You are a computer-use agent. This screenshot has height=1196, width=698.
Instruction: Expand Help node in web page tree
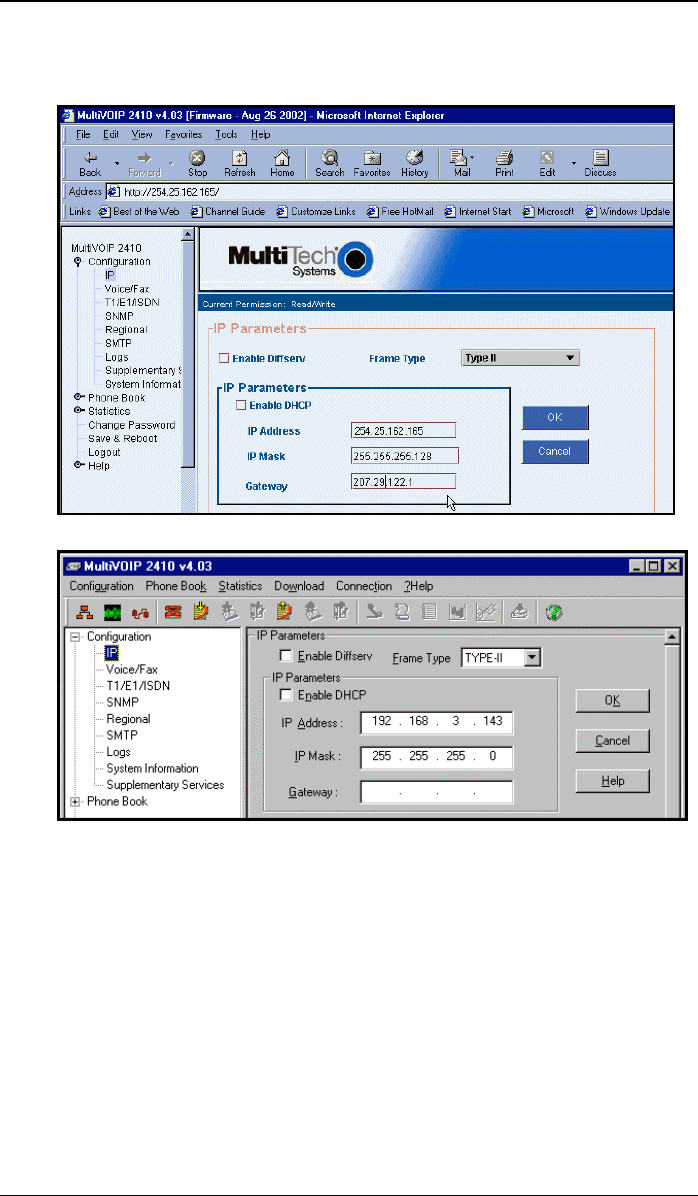pos(78,466)
